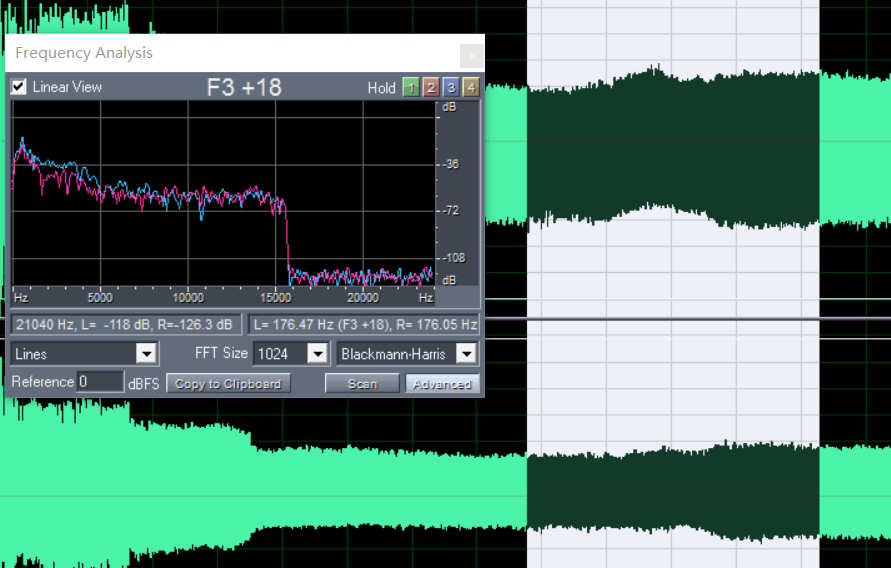
Task: Click the Hz frequency axis ruler
Action: pyautogui.click(x=222, y=297)
